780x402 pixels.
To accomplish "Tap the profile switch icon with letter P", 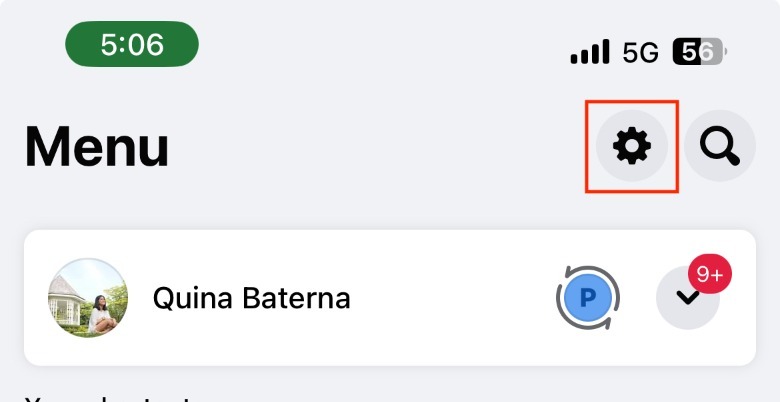I will point(588,297).
